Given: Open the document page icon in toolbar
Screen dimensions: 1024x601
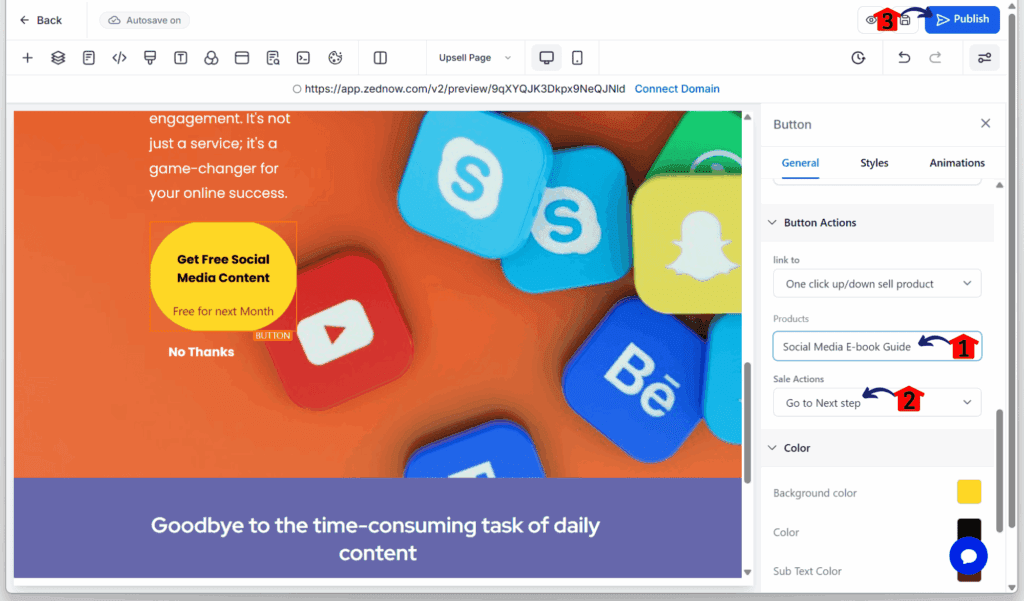Looking at the screenshot, I should pyautogui.click(x=89, y=57).
